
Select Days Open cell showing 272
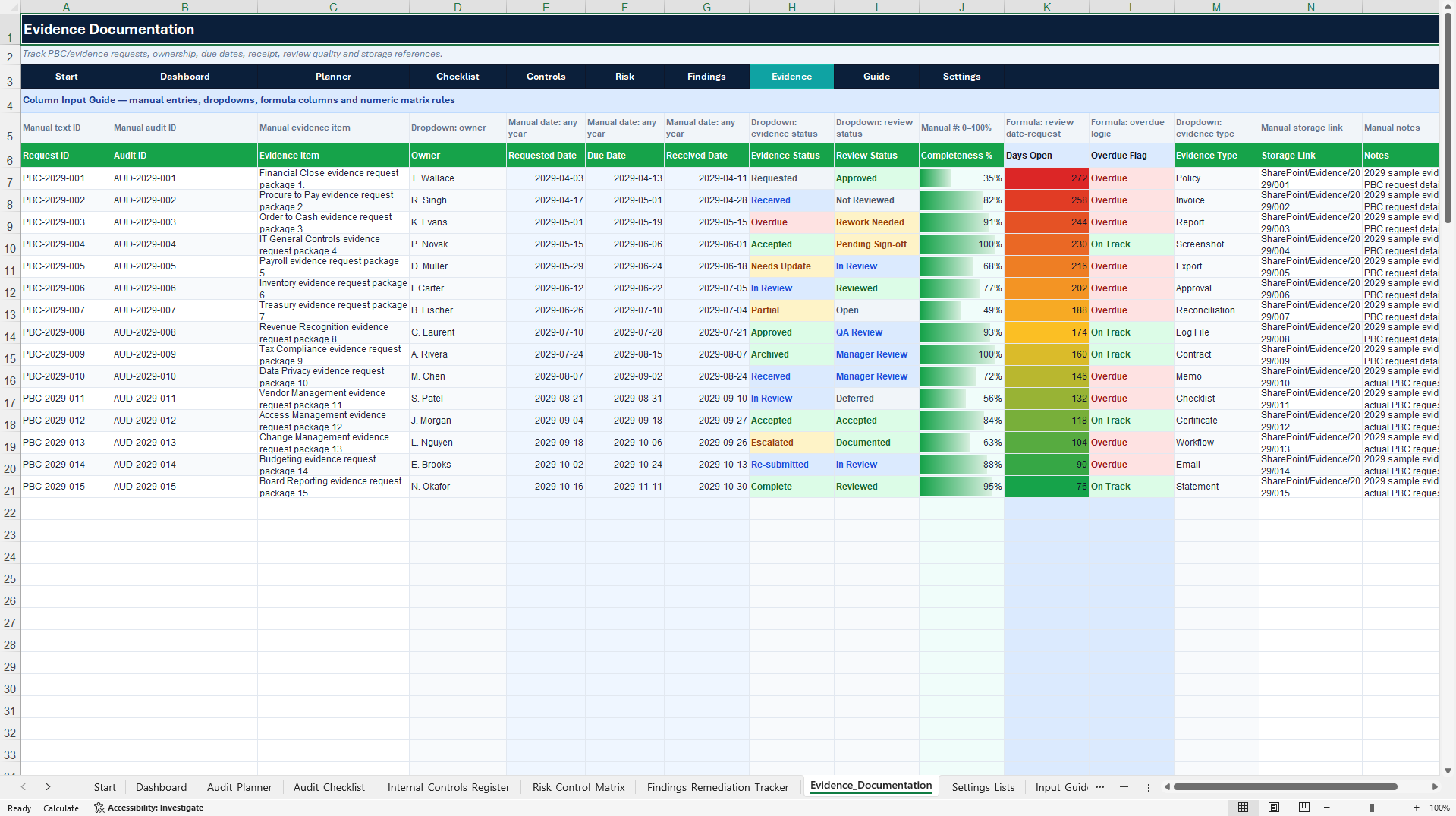pos(1046,178)
